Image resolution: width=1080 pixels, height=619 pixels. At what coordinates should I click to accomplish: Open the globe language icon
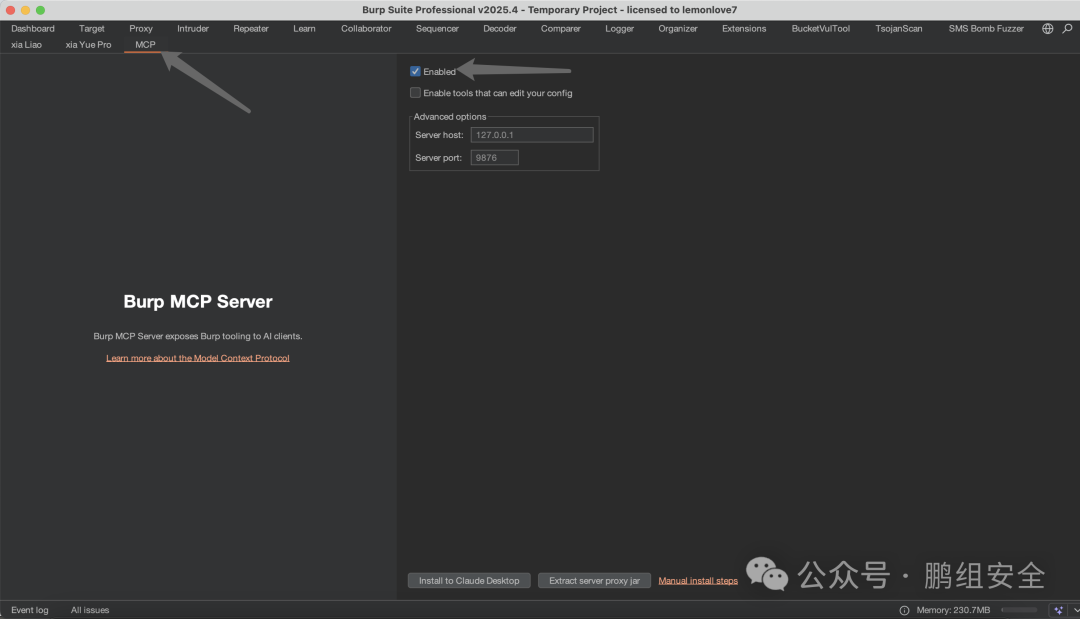[x=1047, y=28]
